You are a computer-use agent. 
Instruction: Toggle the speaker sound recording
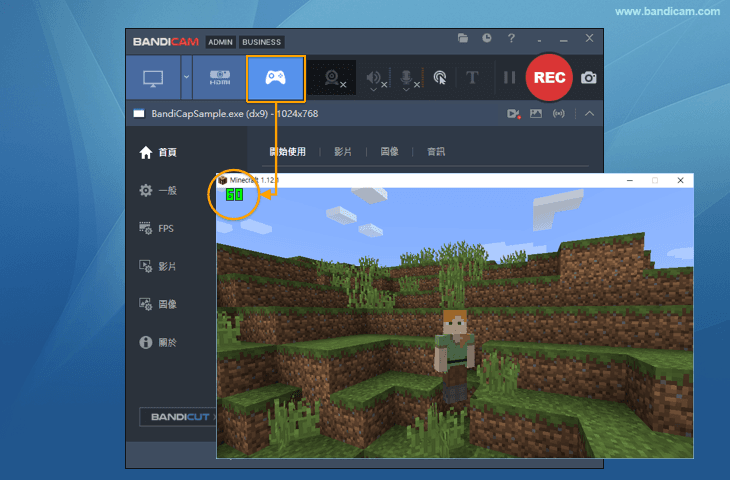point(374,78)
